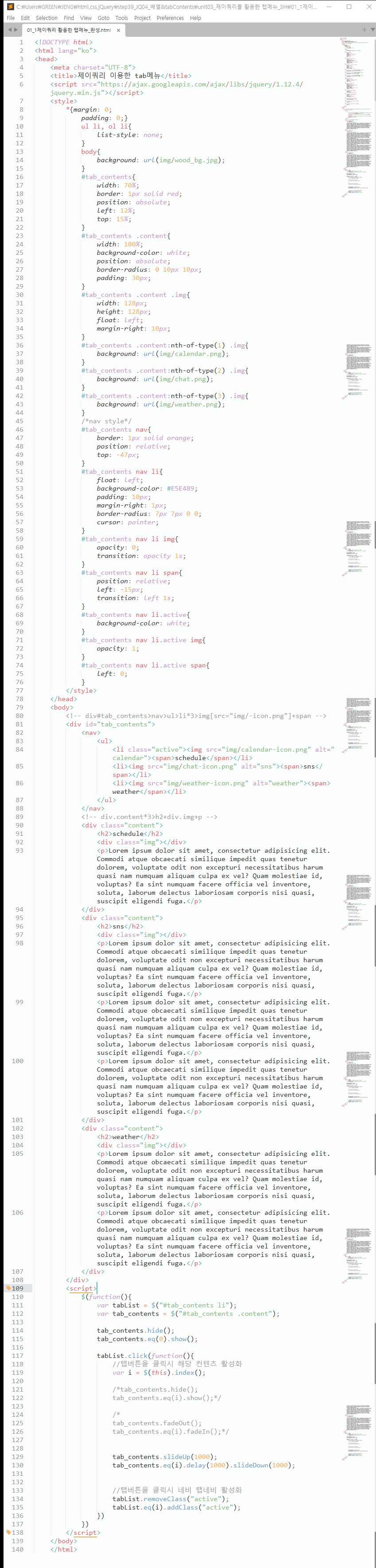Click the <!DOCTYPE html> declaration

(64, 42)
